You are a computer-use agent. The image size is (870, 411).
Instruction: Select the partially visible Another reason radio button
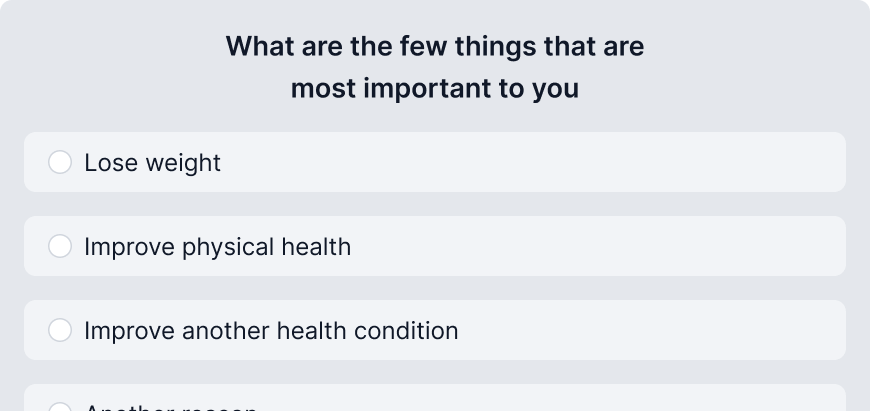click(x=60, y=407)
